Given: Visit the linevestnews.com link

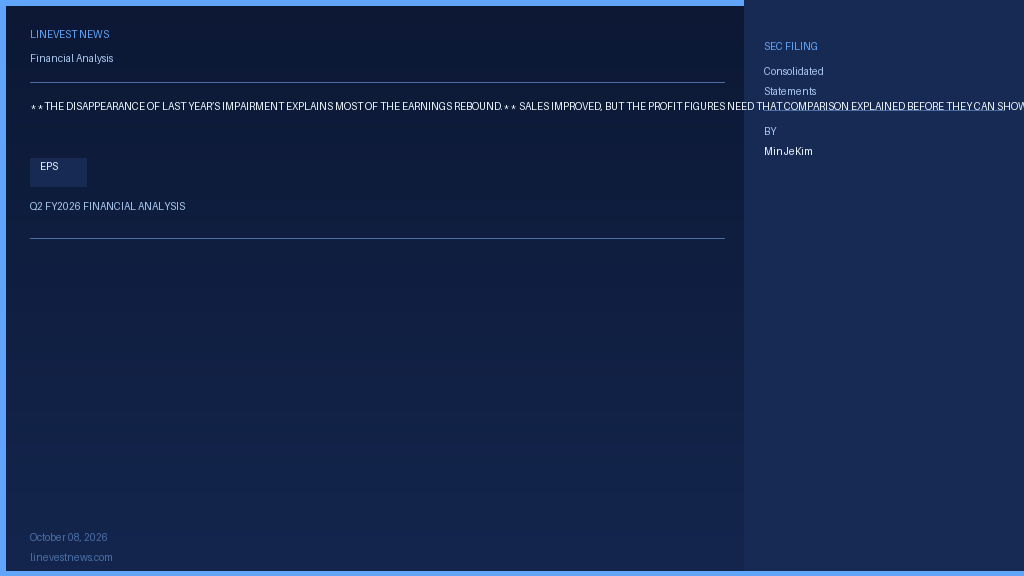Looking at the screenshot, I should click(71, 558).
